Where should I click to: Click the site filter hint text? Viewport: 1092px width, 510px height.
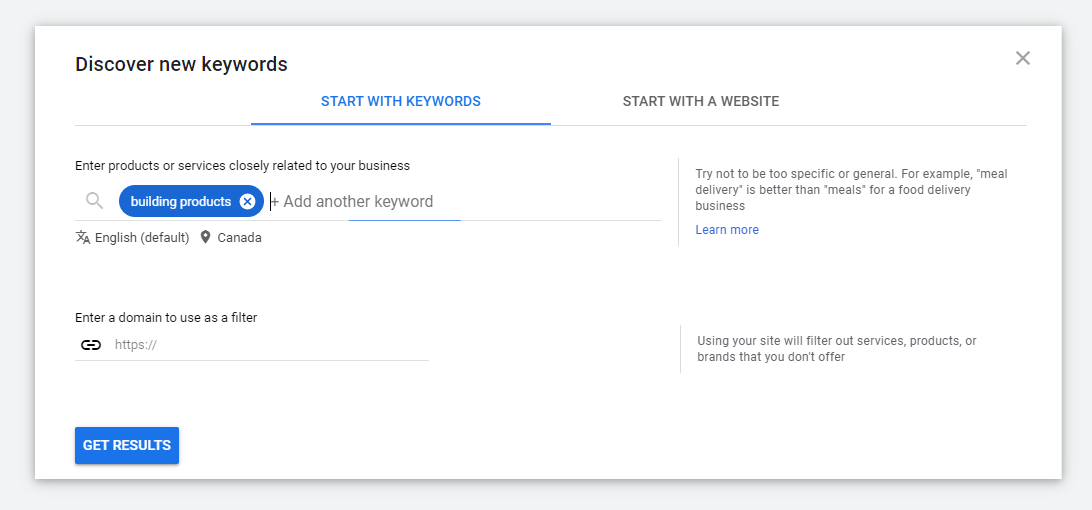pos(836,349)
